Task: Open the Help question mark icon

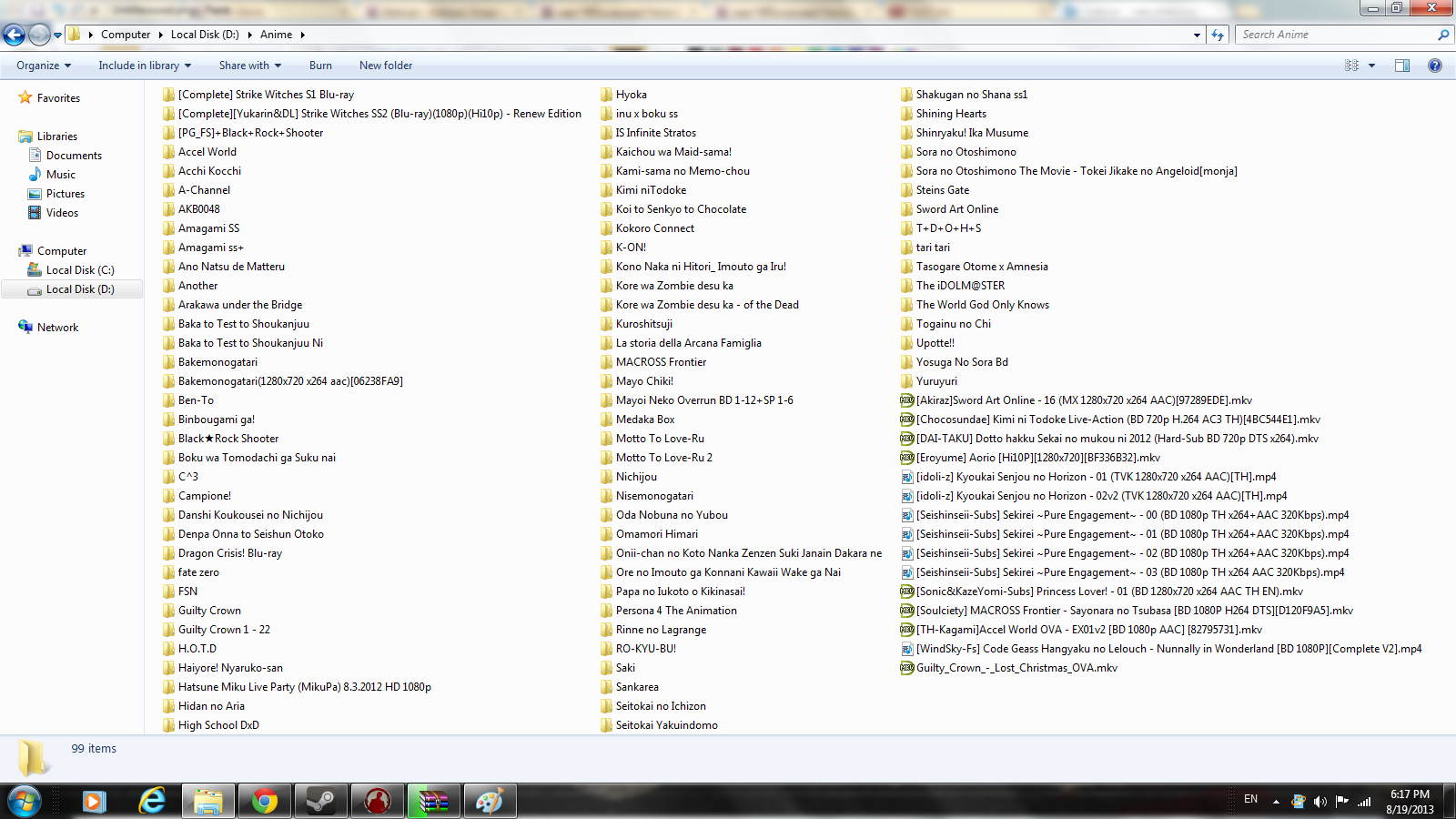Action: (x=1435, y=66)
